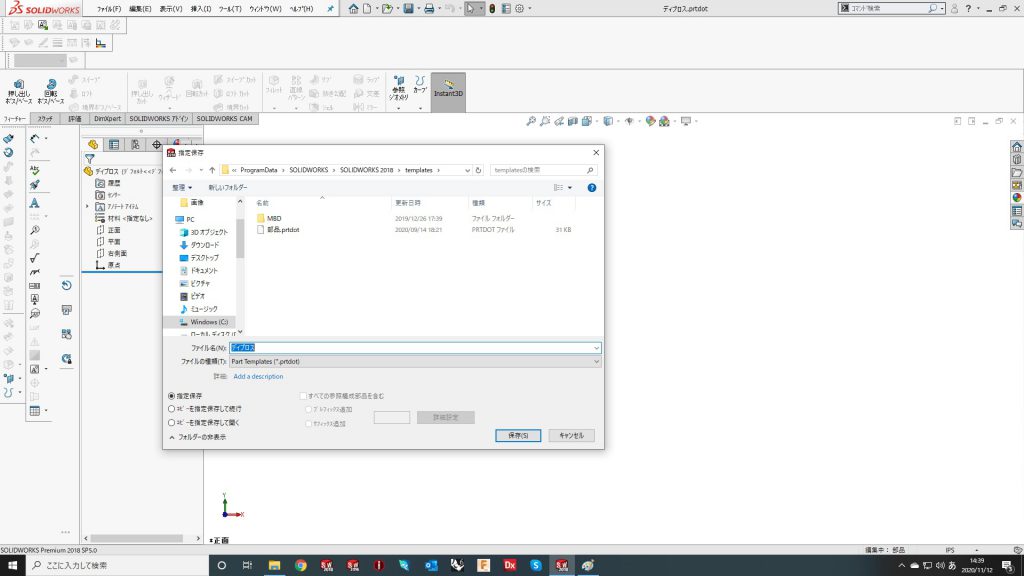Click the feature tree filter funnel icon
The image size is (1024, 576).
point(89,159)
